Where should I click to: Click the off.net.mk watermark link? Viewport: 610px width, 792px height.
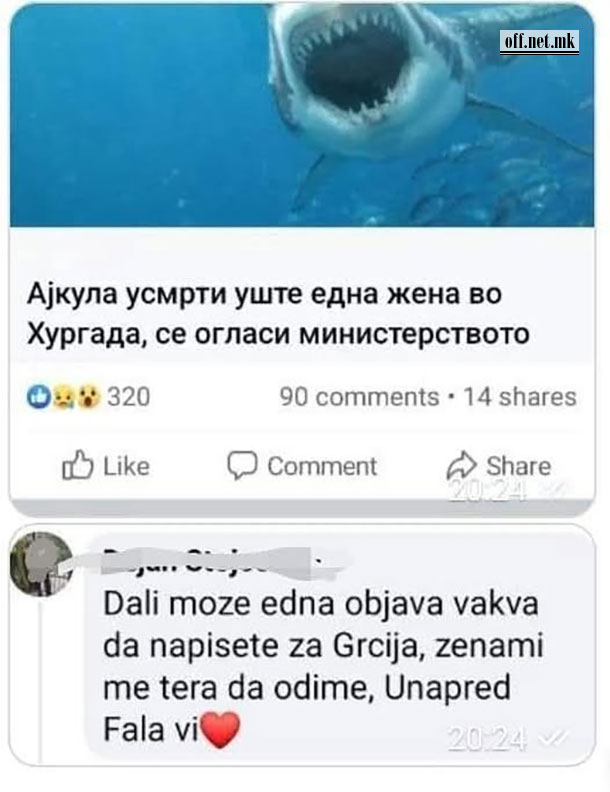tap(539, 41)
